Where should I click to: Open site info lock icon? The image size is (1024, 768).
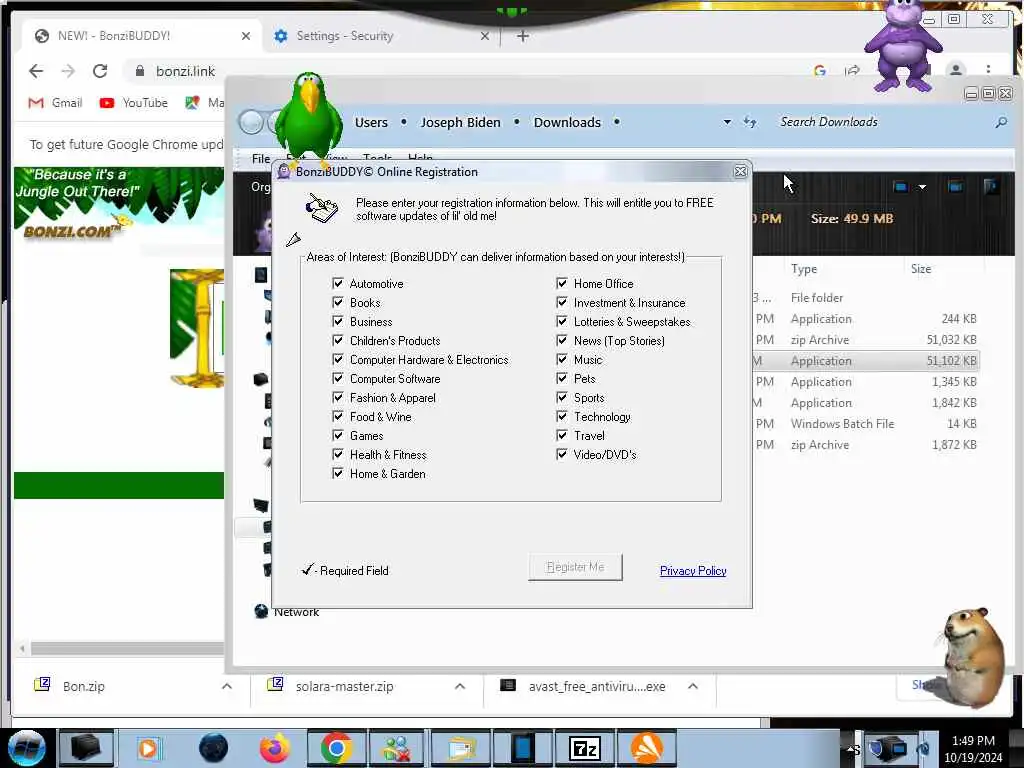point(139,71)
